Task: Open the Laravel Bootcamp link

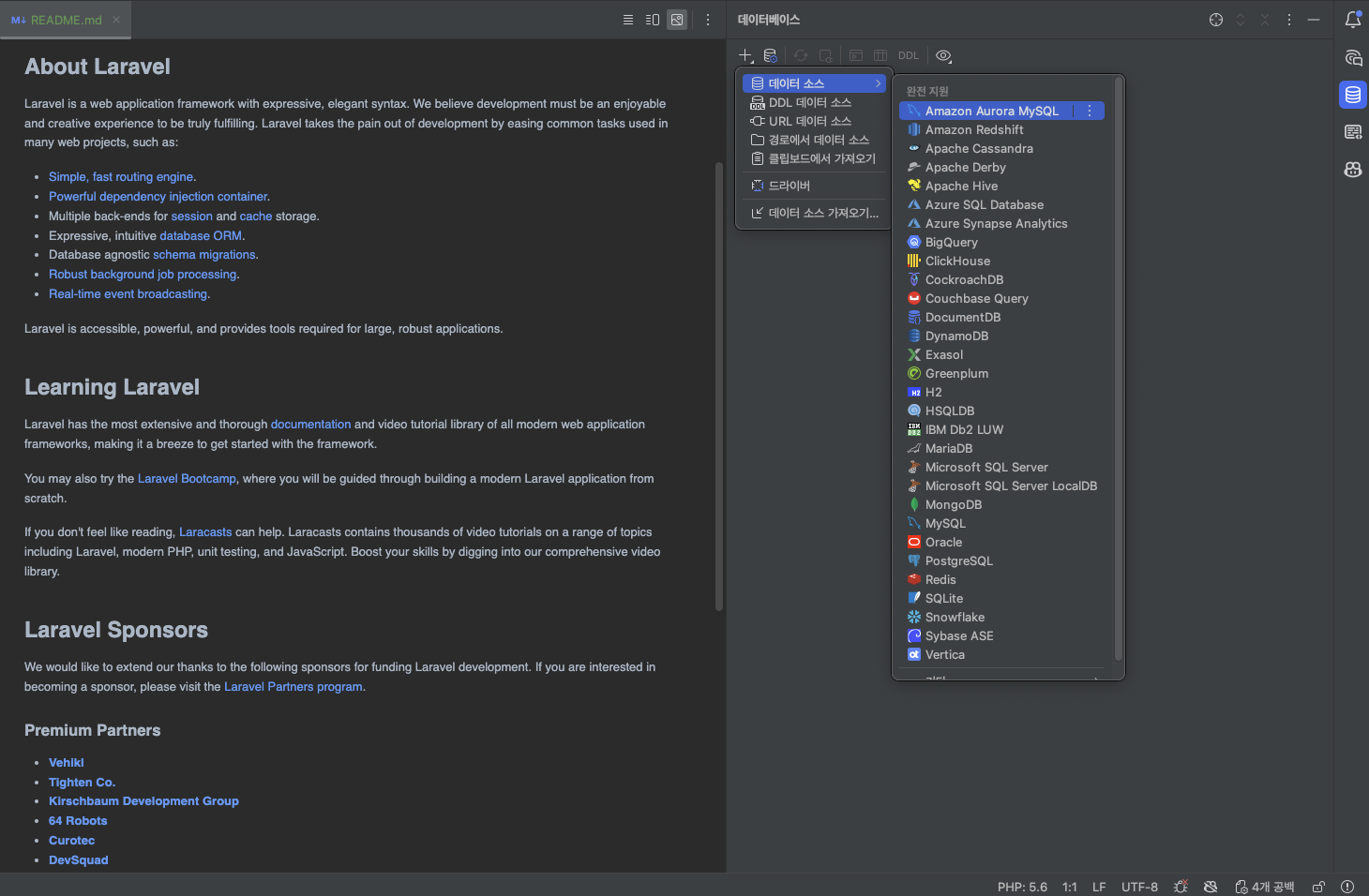Action: 186,478
